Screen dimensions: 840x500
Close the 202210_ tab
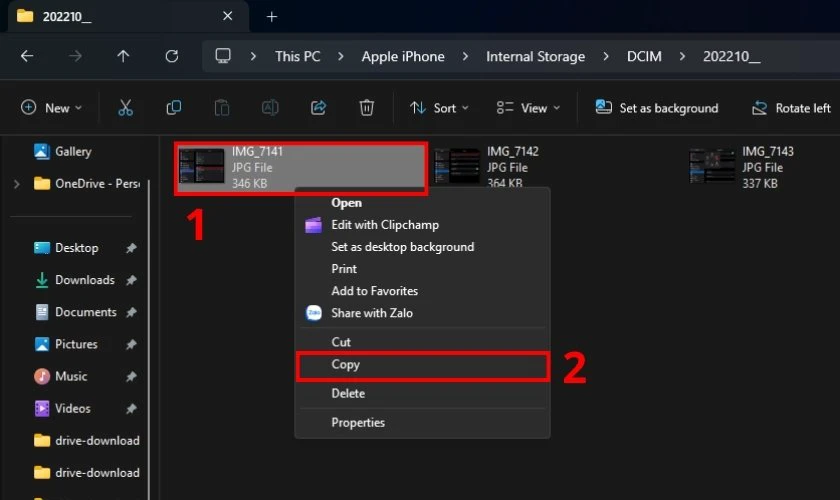pyautogui.click(x=228, y=16)
